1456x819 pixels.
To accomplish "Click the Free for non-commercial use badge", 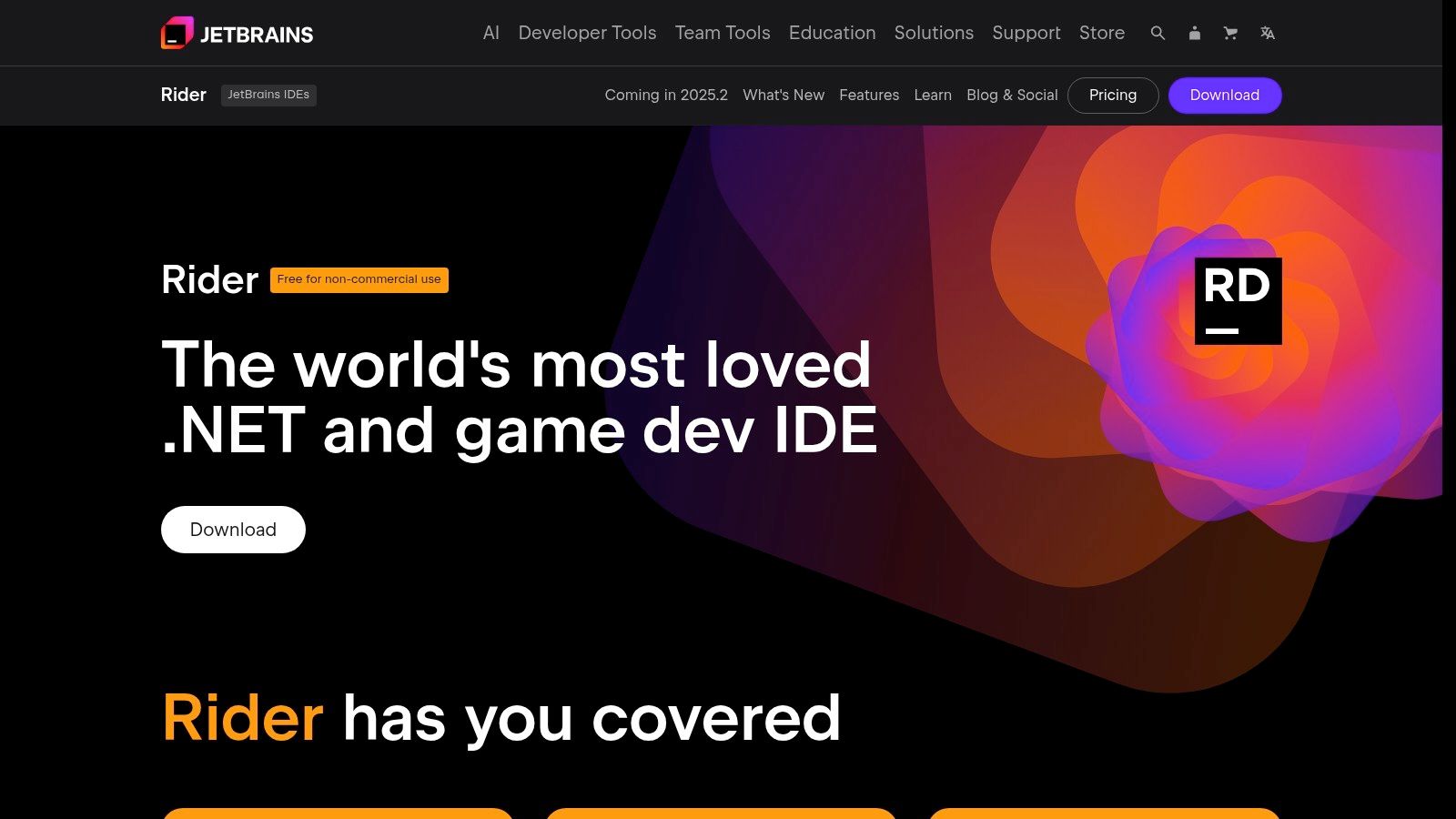I will point(359,279).
